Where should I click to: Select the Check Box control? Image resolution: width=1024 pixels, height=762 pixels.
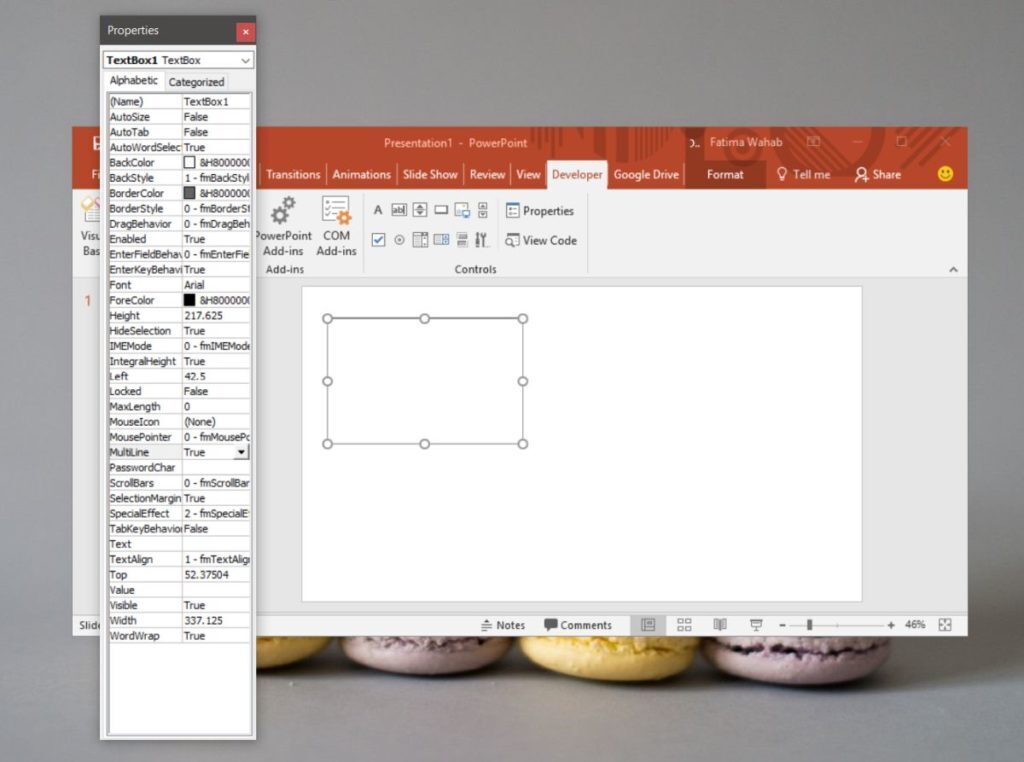379,240
